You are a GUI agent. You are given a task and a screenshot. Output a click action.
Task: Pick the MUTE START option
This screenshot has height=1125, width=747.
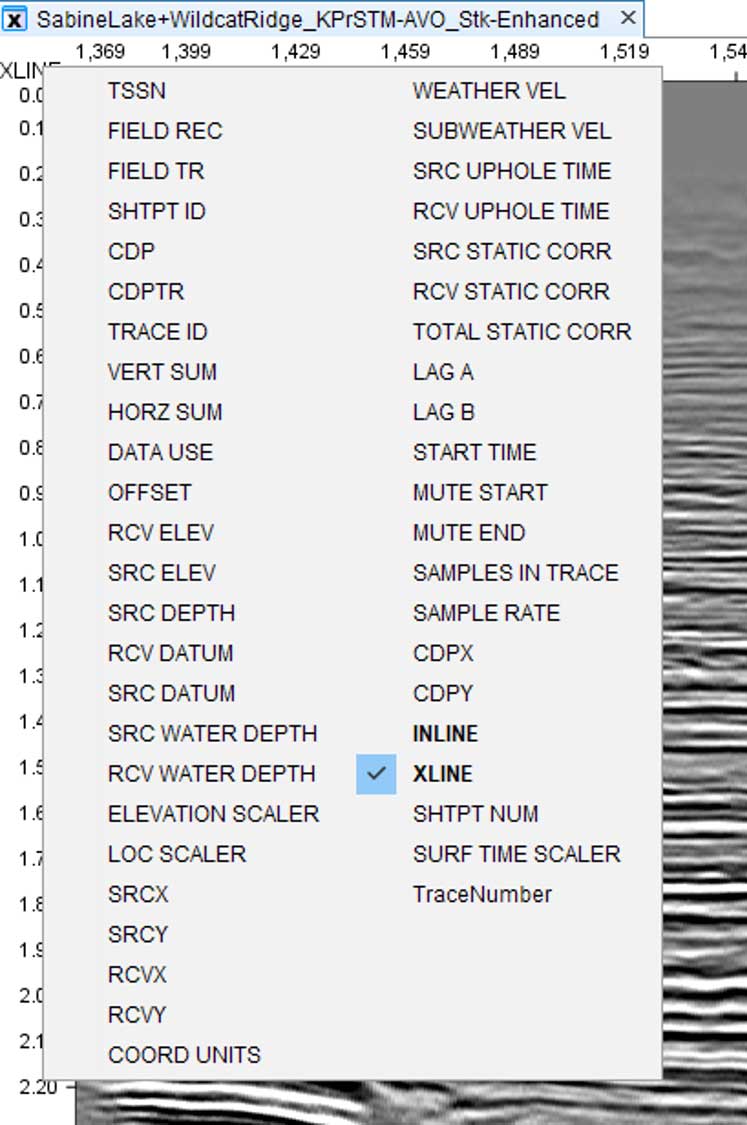(480, 492)
